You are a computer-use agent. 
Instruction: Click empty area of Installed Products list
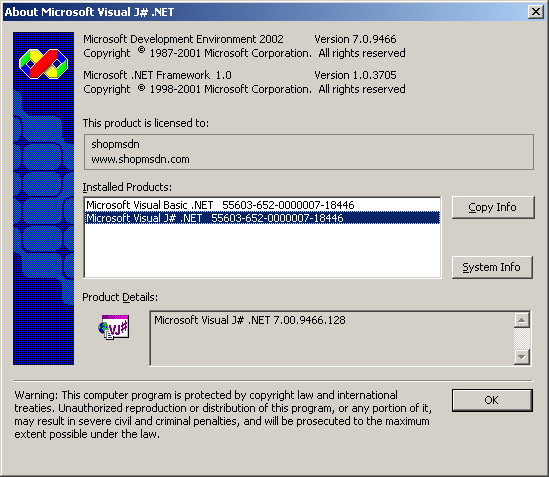tap(262, 250)
